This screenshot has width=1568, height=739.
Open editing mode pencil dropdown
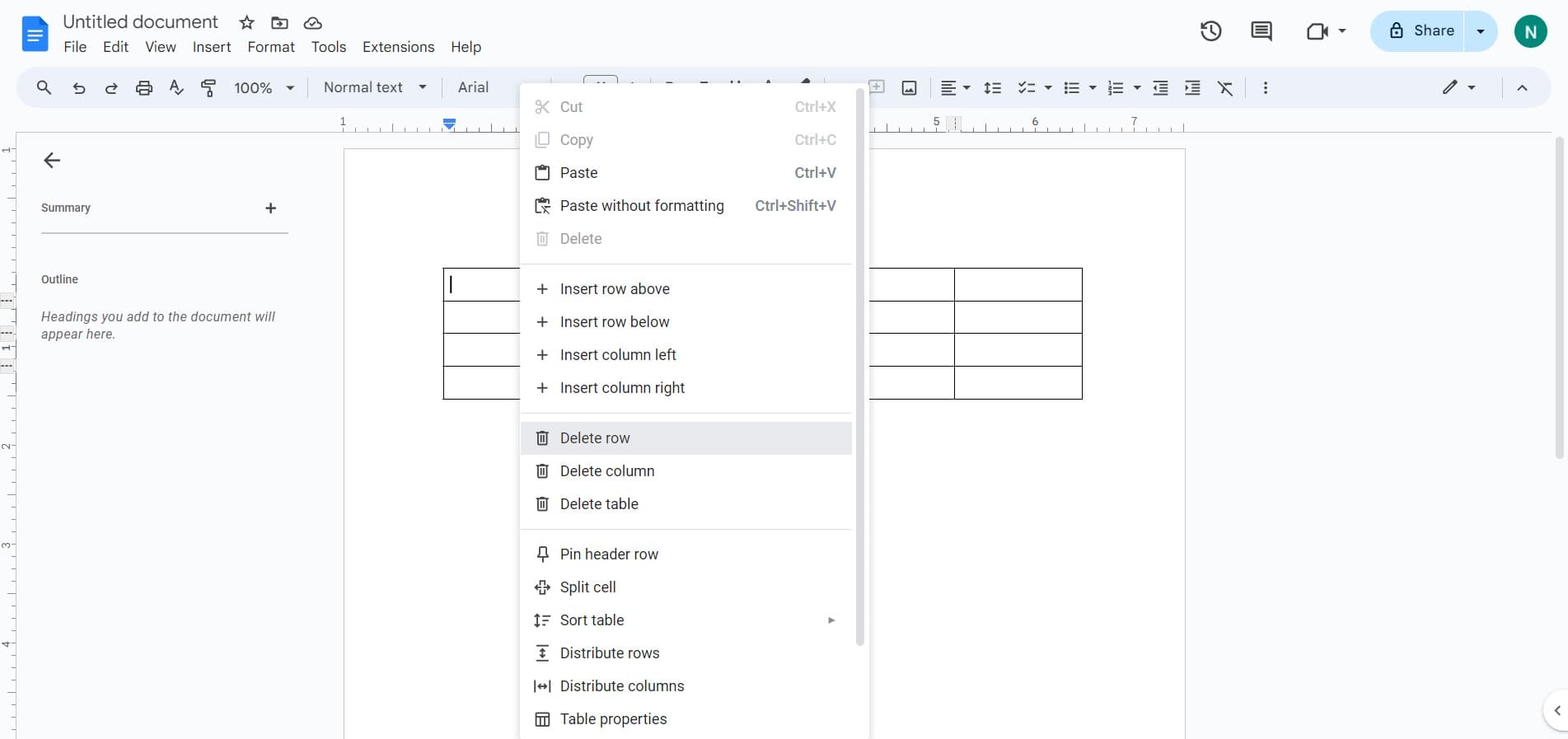pos(1458,87)
